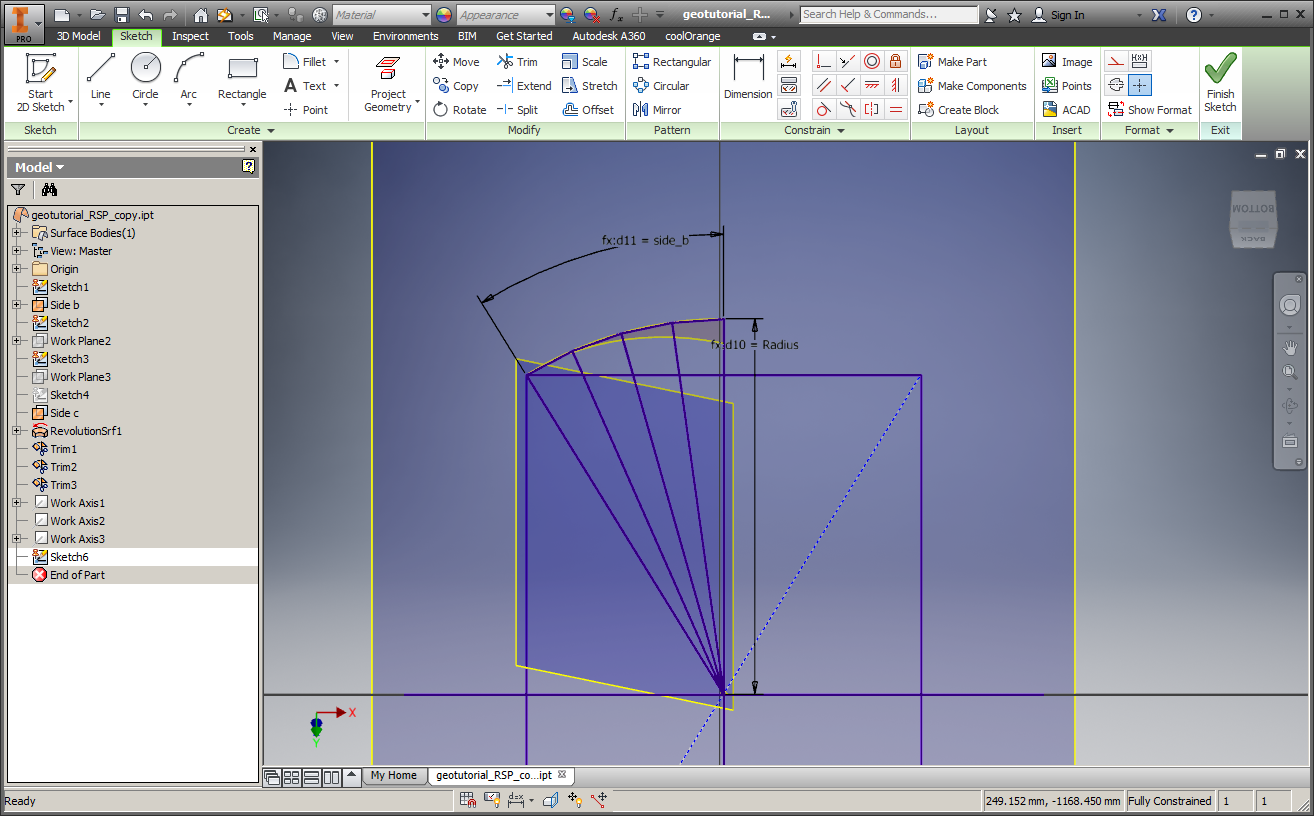The width and height of the screenshot is (1314, 816).
Task: Expand Surface Bodies(1) tree node
Action: click(17, 233)
